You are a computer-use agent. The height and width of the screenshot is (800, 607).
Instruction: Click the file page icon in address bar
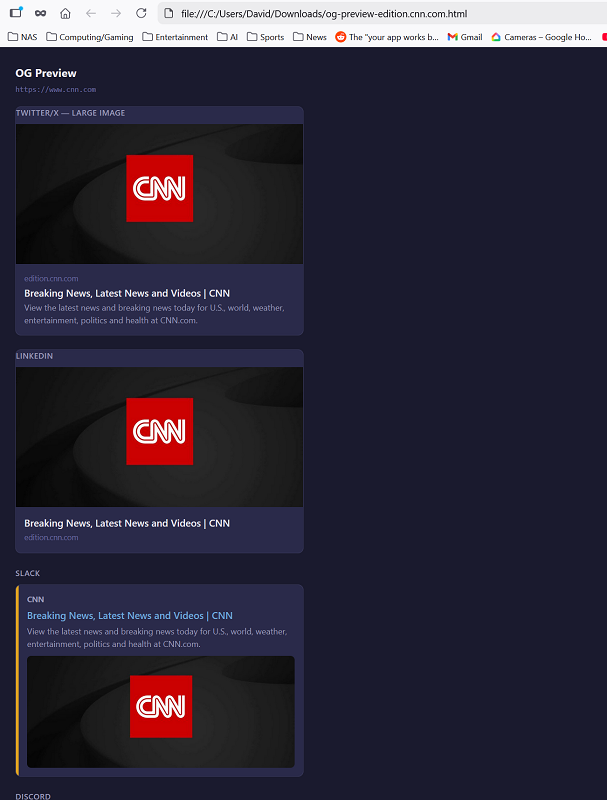(x=168, y=13)
